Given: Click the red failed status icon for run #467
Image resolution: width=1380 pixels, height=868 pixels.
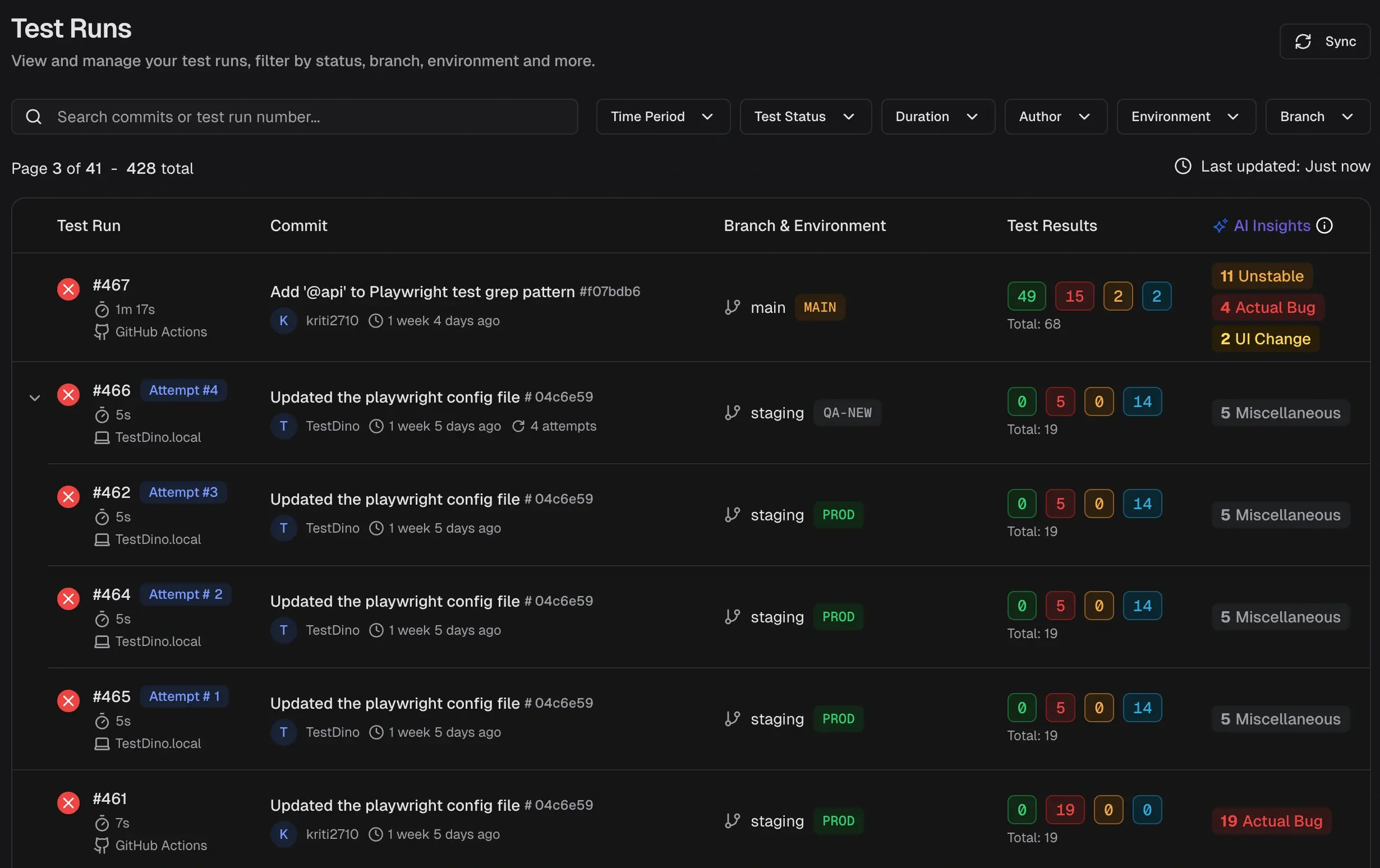Looking at the screenshot, I should point(68,289).
